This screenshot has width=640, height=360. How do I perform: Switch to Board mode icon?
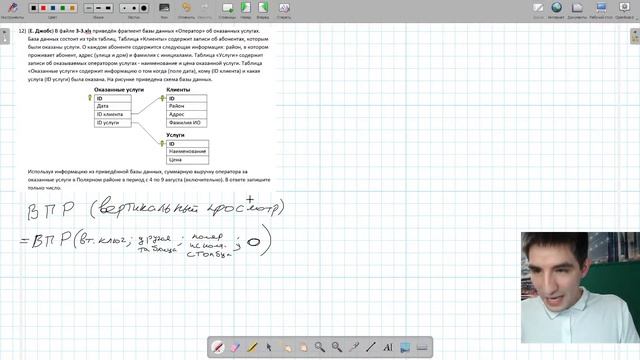click(538, 8)
